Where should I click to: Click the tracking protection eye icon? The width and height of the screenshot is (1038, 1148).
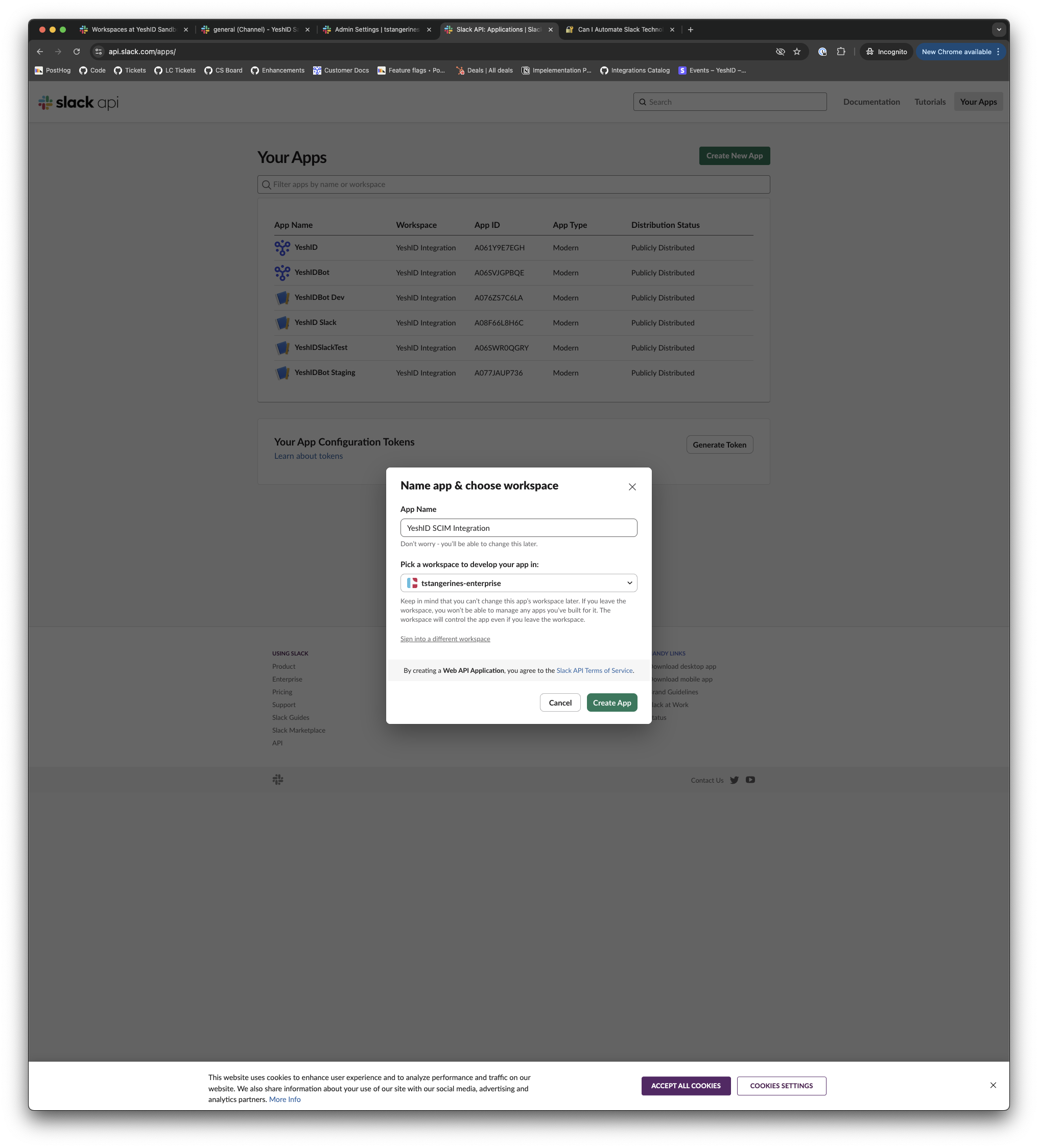[x=780, y=52]
